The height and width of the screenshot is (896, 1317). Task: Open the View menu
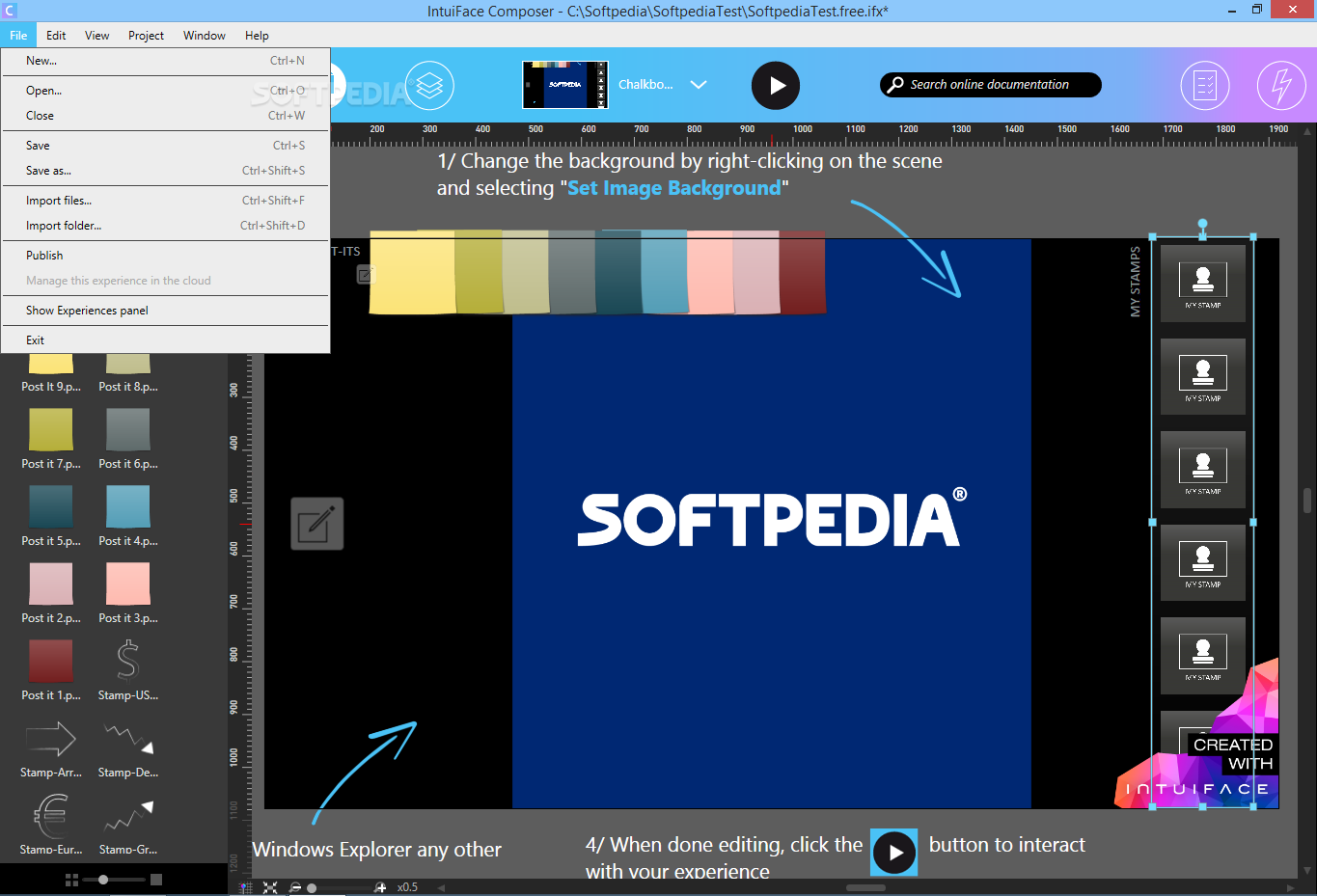96,36
